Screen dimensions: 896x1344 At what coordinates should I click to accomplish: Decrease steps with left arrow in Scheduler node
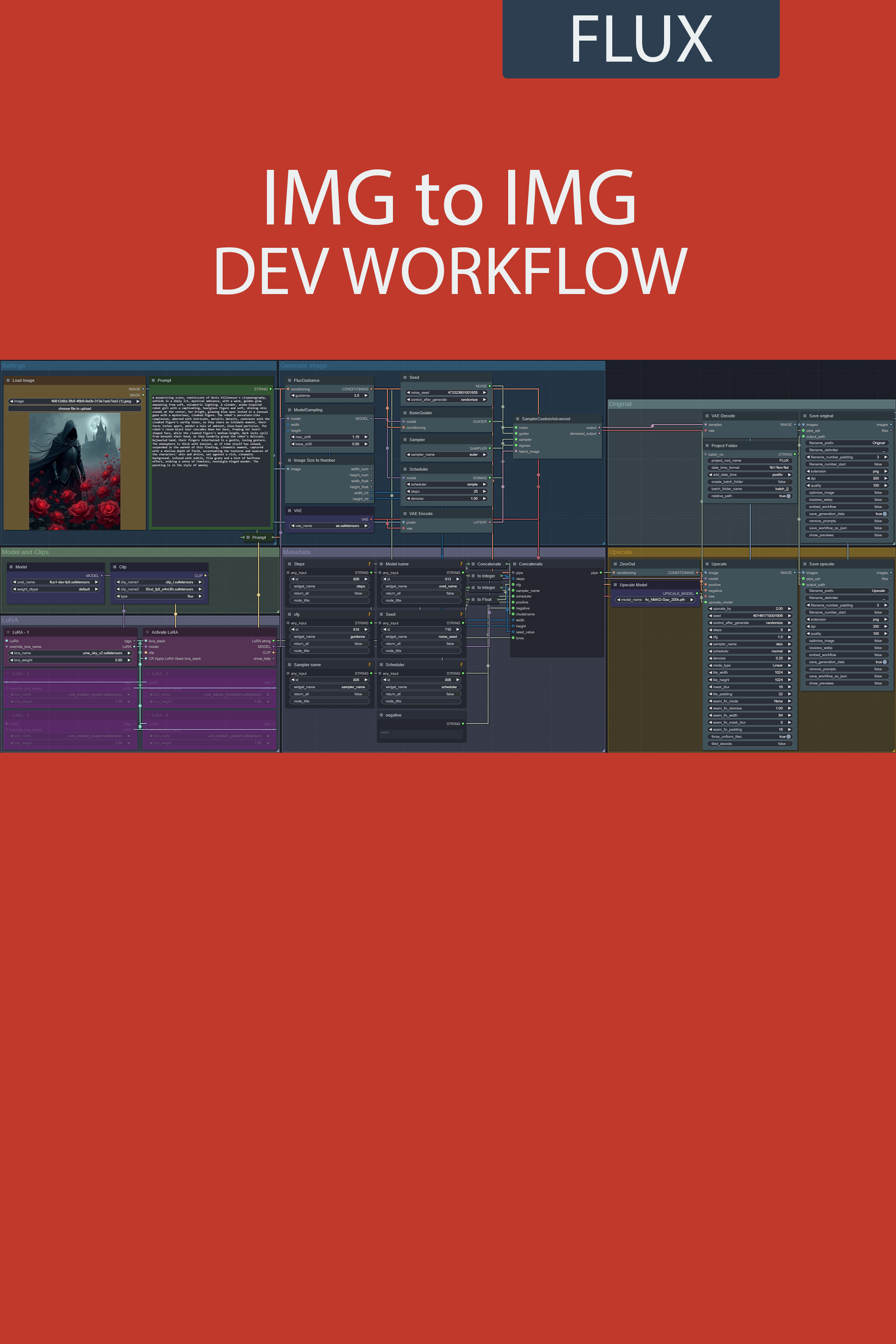click(x=408, y=491)
